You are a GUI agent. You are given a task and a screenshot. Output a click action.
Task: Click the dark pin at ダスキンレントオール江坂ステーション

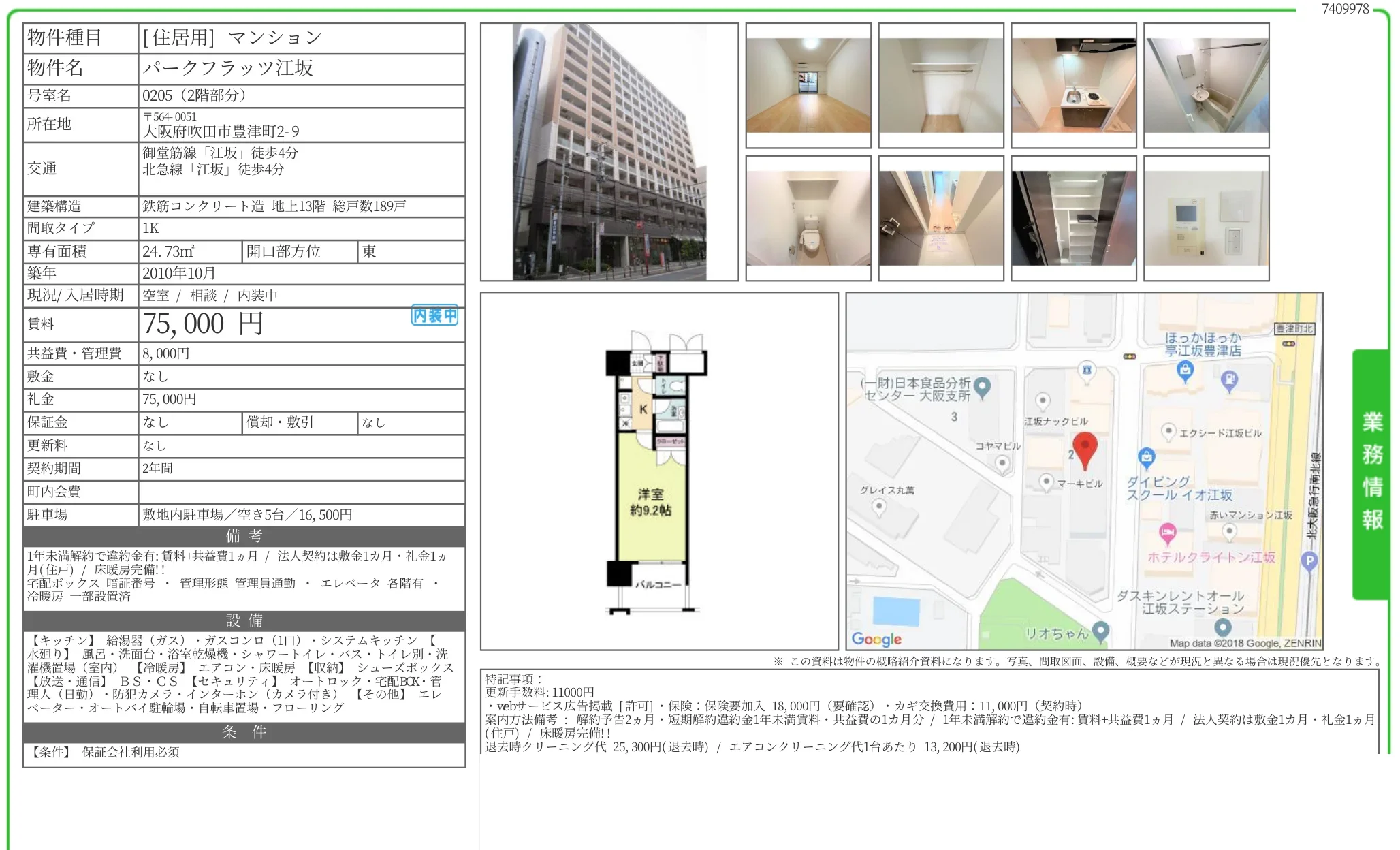pos(1223,628)
